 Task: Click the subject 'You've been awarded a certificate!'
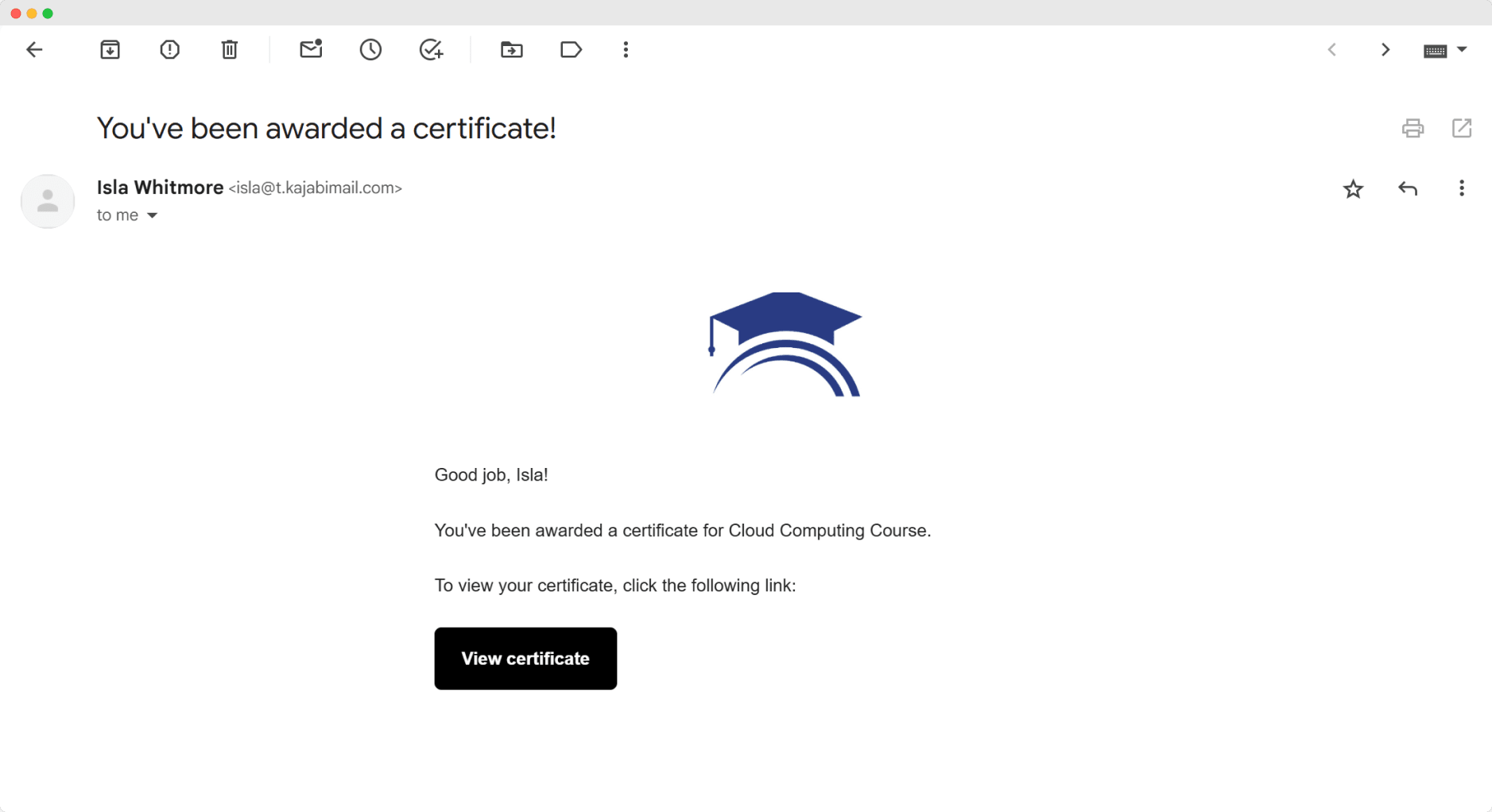click(326, 128)
